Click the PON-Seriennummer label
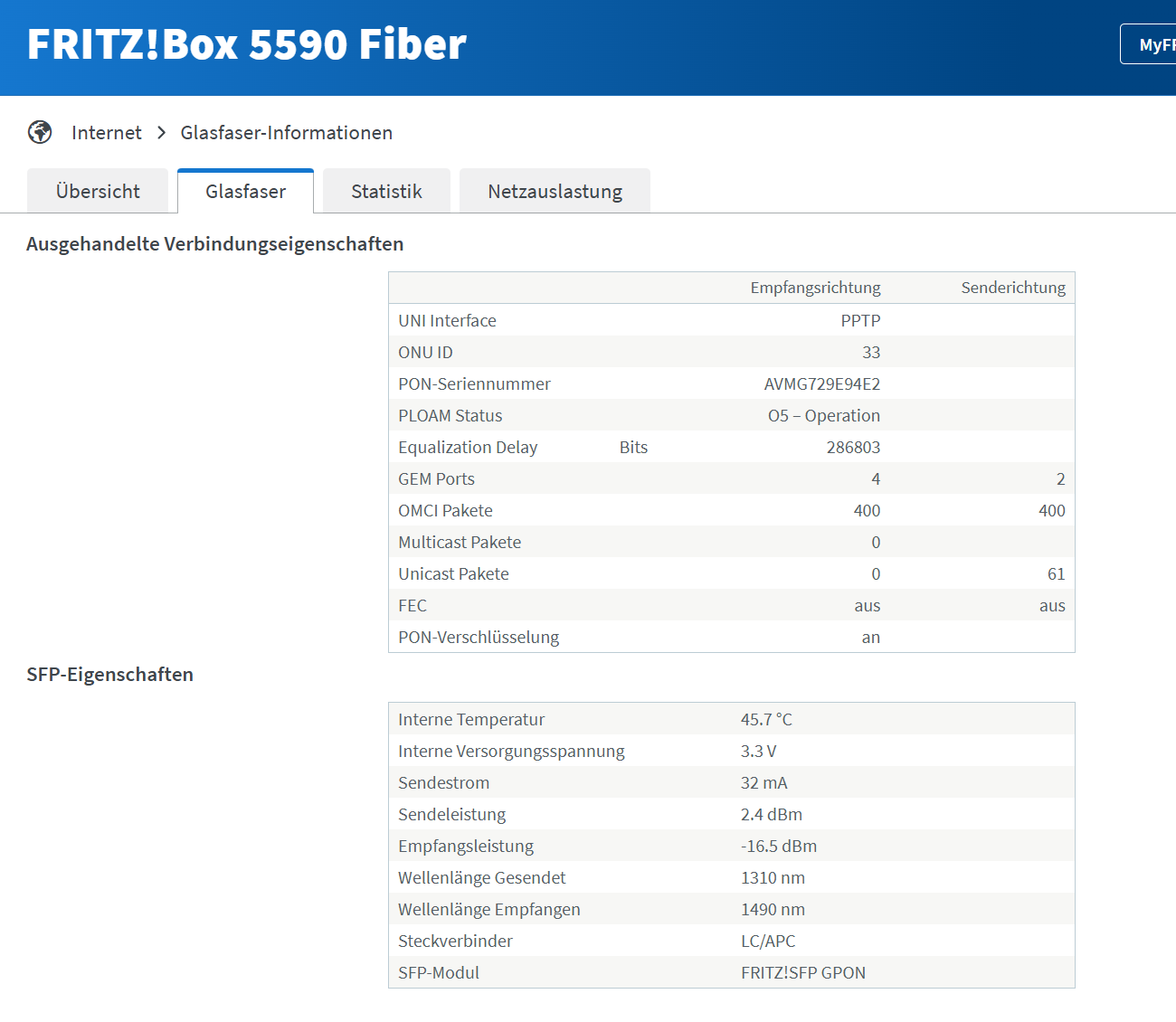This screenshot has width=1176, height=1022. (474, 384)
